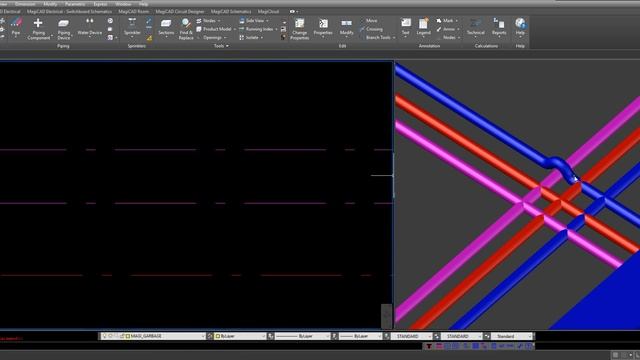Click the Text annotation tool
Viewport: 640px width, 360px height.
coord(406,27)
